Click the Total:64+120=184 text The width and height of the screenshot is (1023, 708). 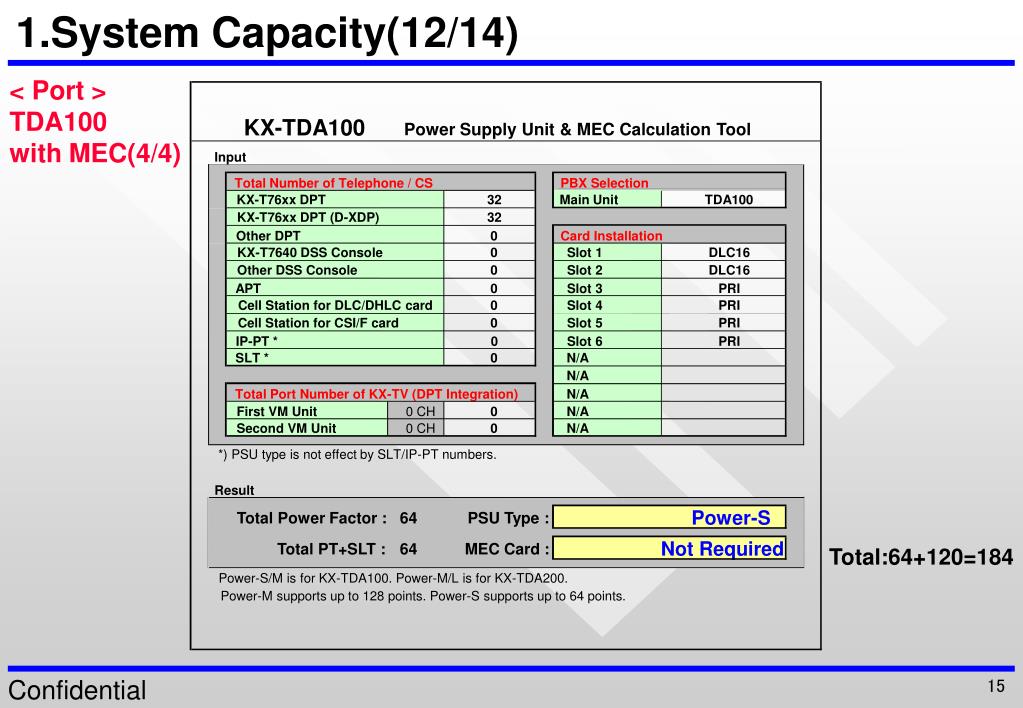(x=921, y=557)
